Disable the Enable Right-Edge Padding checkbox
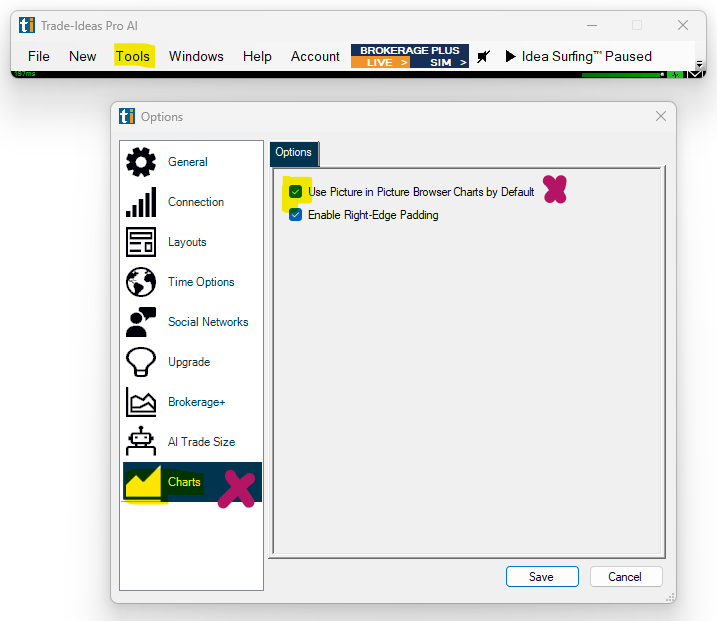Image resolution: width=717 pixels, height=621 pixels. tap(295, 215)
